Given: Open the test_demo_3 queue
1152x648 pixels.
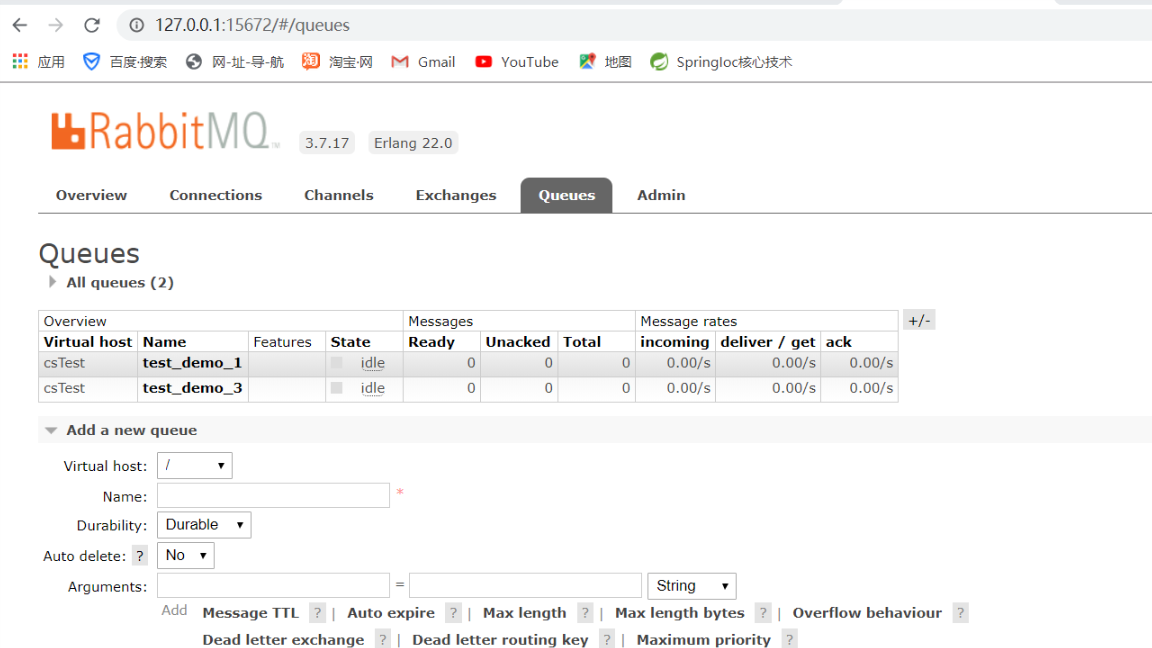Looking at the screenshot, I should [x=192, y=388].
